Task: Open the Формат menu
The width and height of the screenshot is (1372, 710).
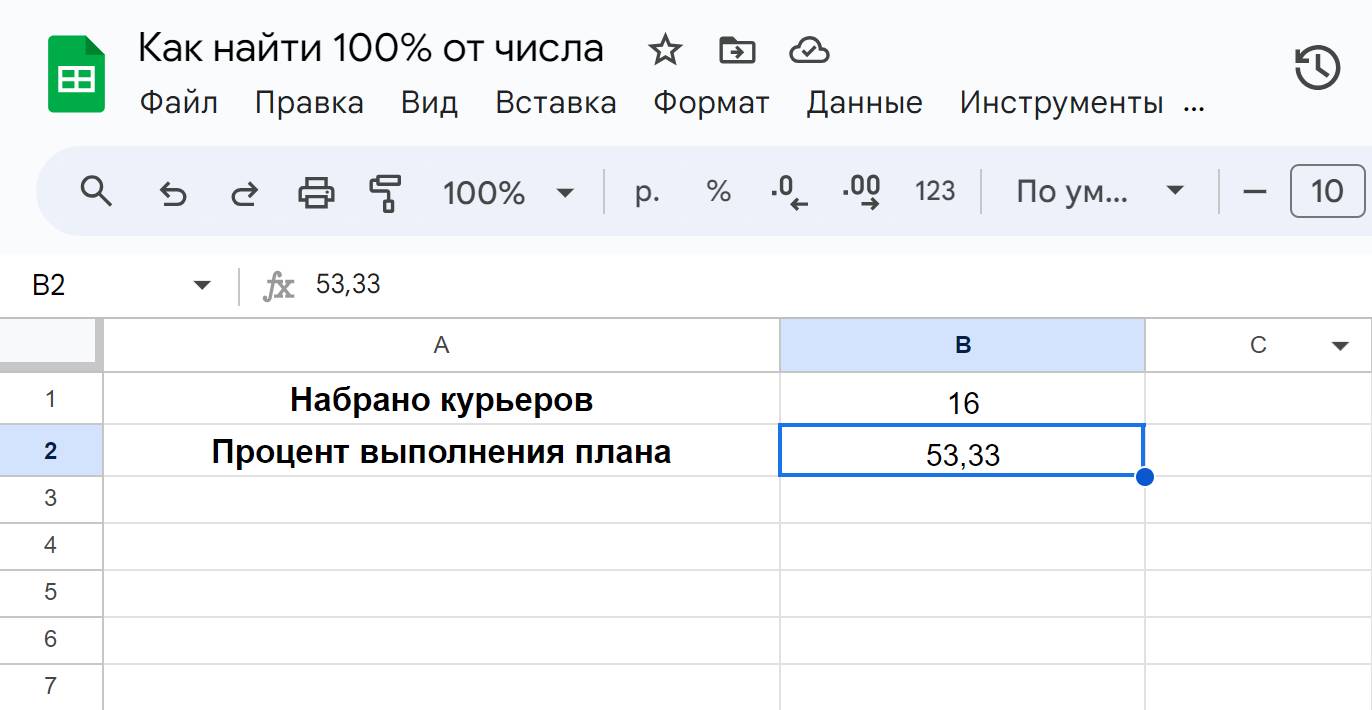Action: [x=711, y=103]
